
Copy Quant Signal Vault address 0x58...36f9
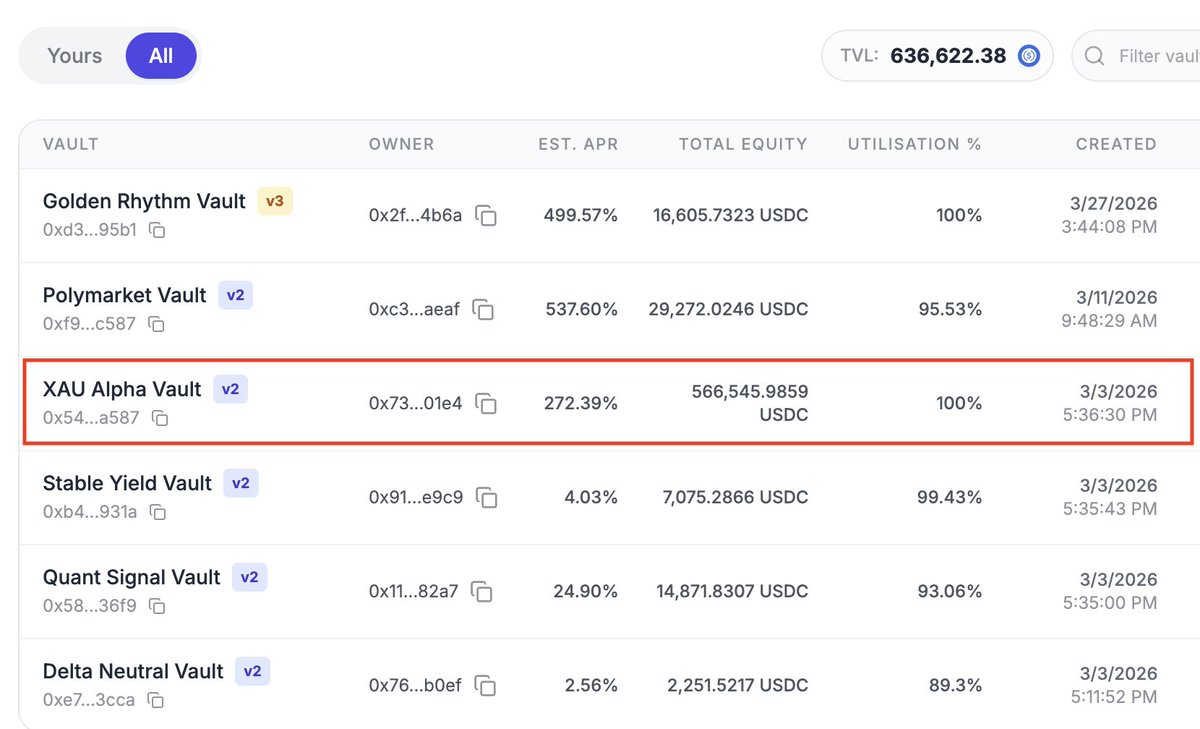[x=157, y=606]
